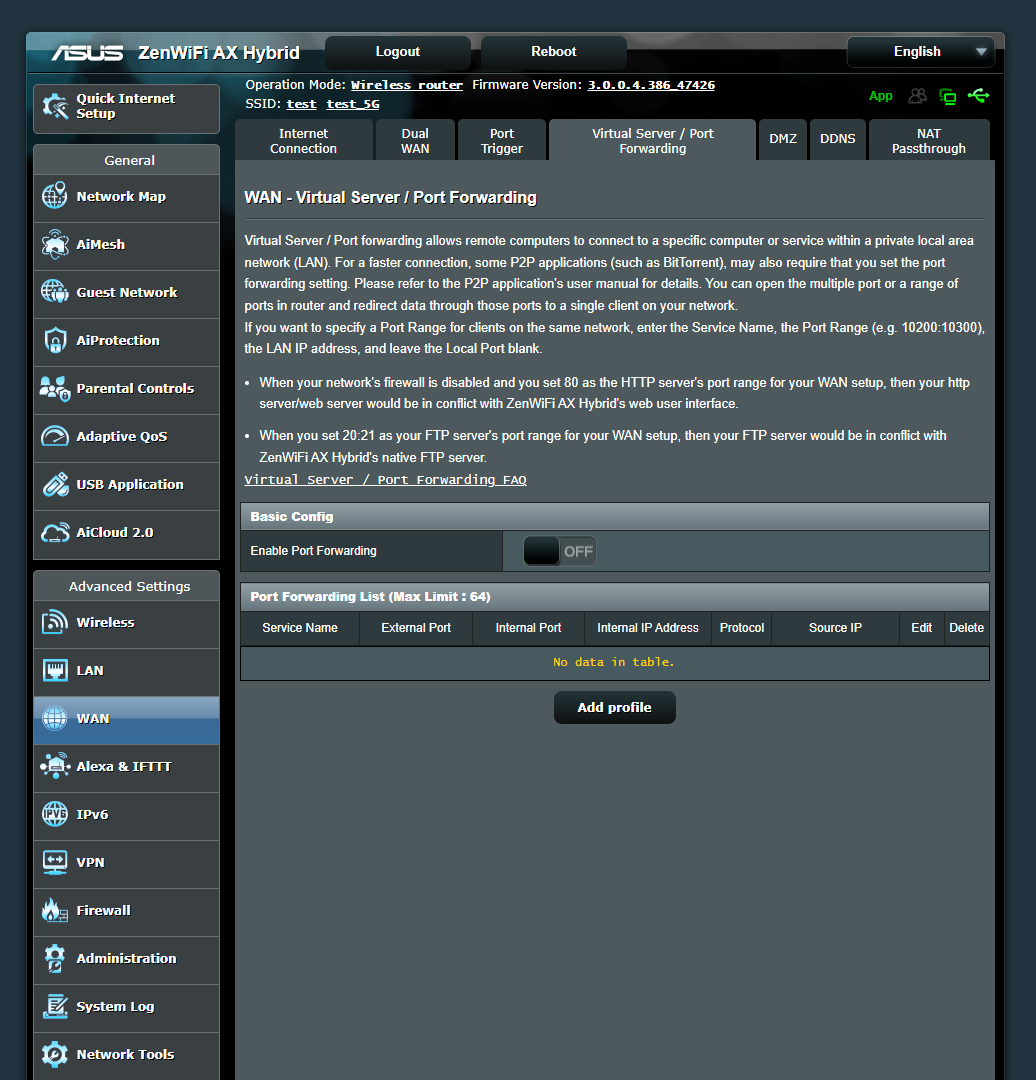Viewport: 1036px width, 1080px height.
Task: Open the Virtual Server / Port Forwarding FAQ
Action: pos(384,479)
